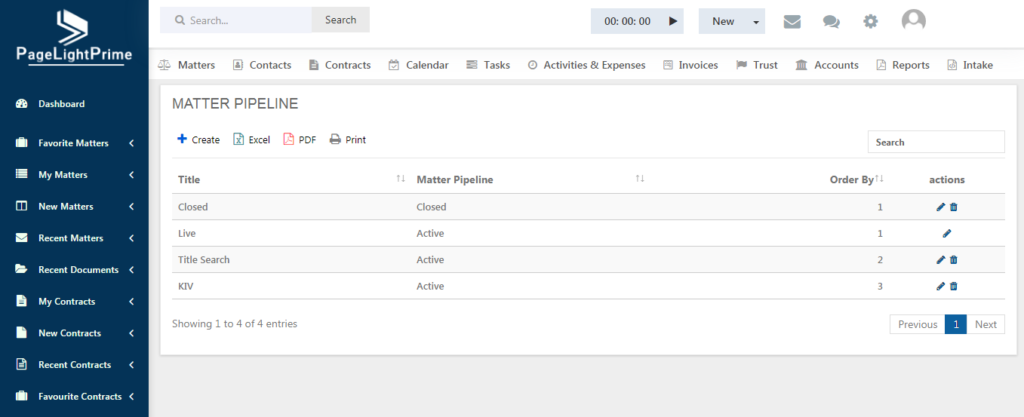Start the timer with play button
The image size is (1024, 417).
tap(673, 21)
